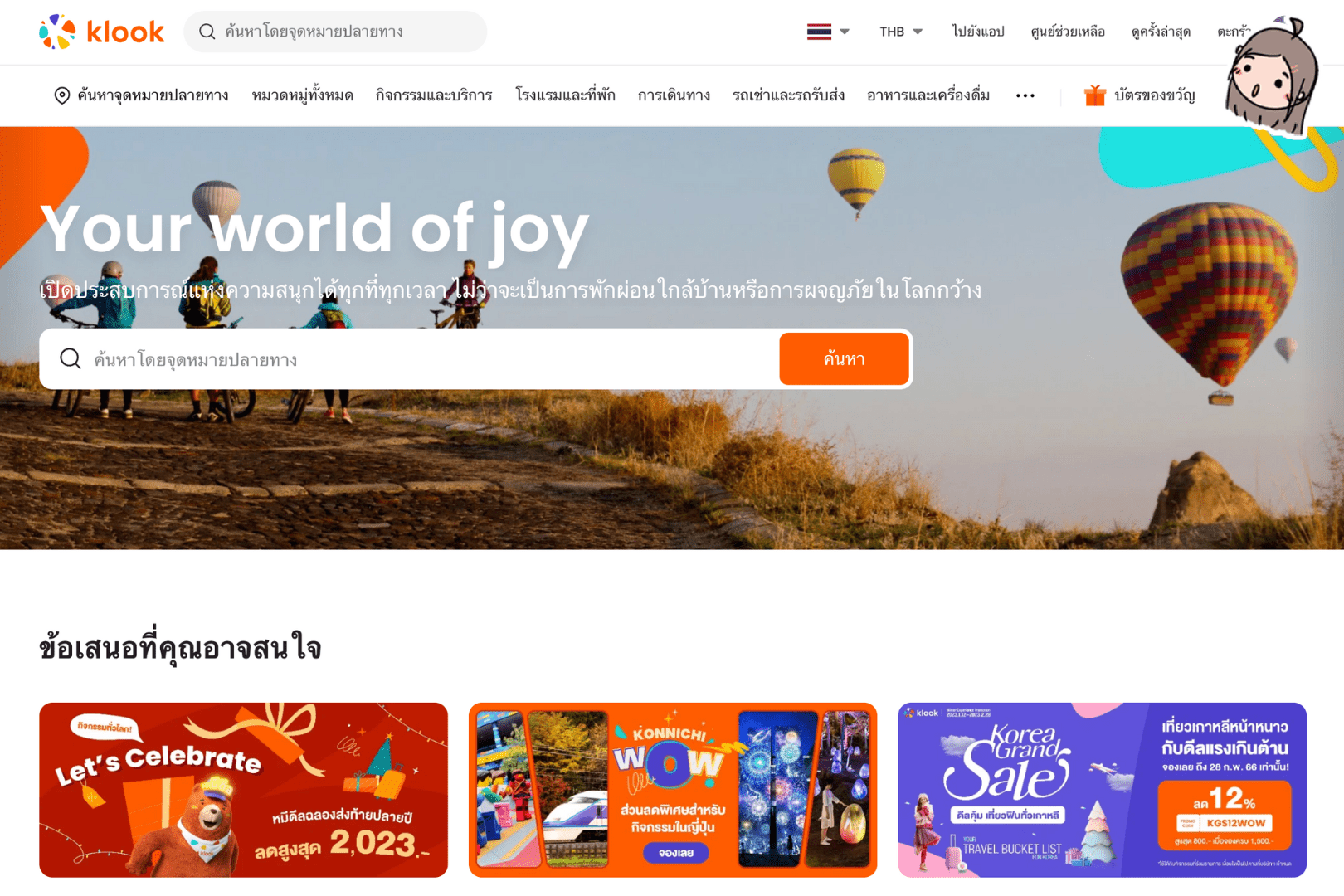
Task: Expand the language flag dropdown arrow
Action: (x=845, y=32)
